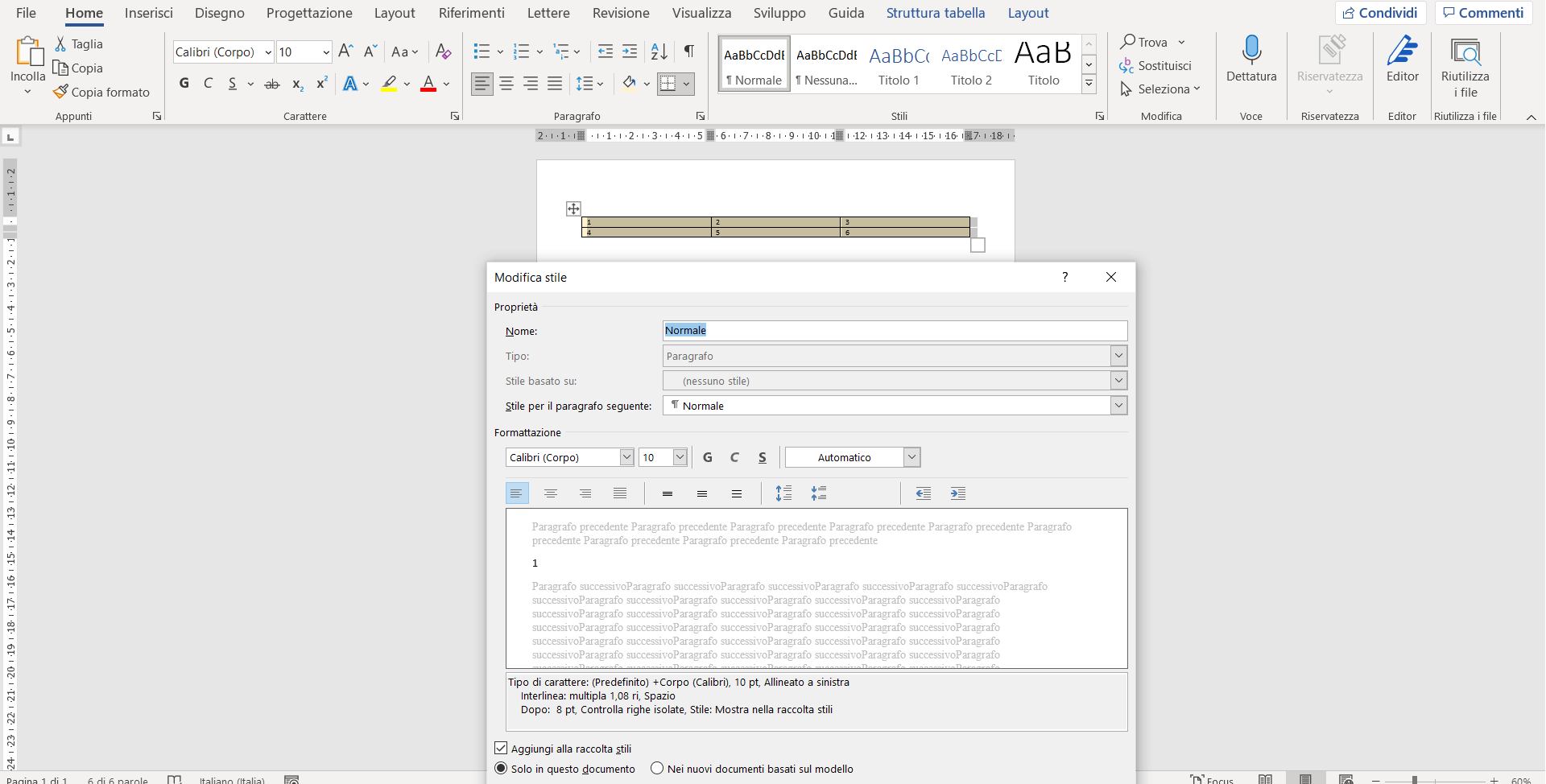This screenshot has height=784, width=1546.
Task: Select Solo in questo documento option
Action: 501,768
